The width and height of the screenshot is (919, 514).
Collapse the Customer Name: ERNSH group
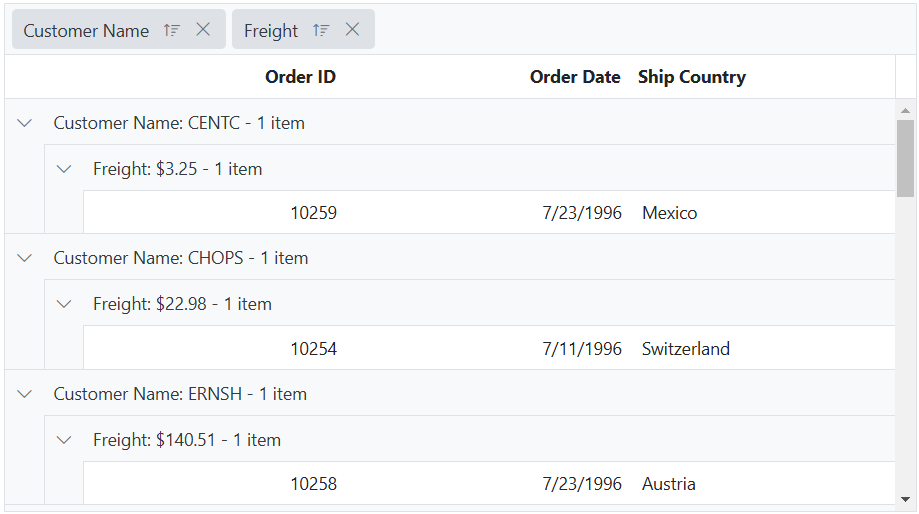tap(25, 394)
